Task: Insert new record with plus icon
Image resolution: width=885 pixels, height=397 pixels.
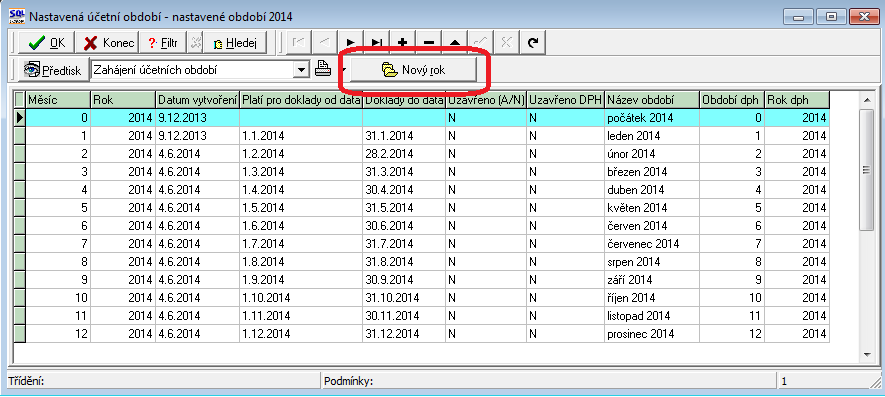Action: tap(402, 43)
